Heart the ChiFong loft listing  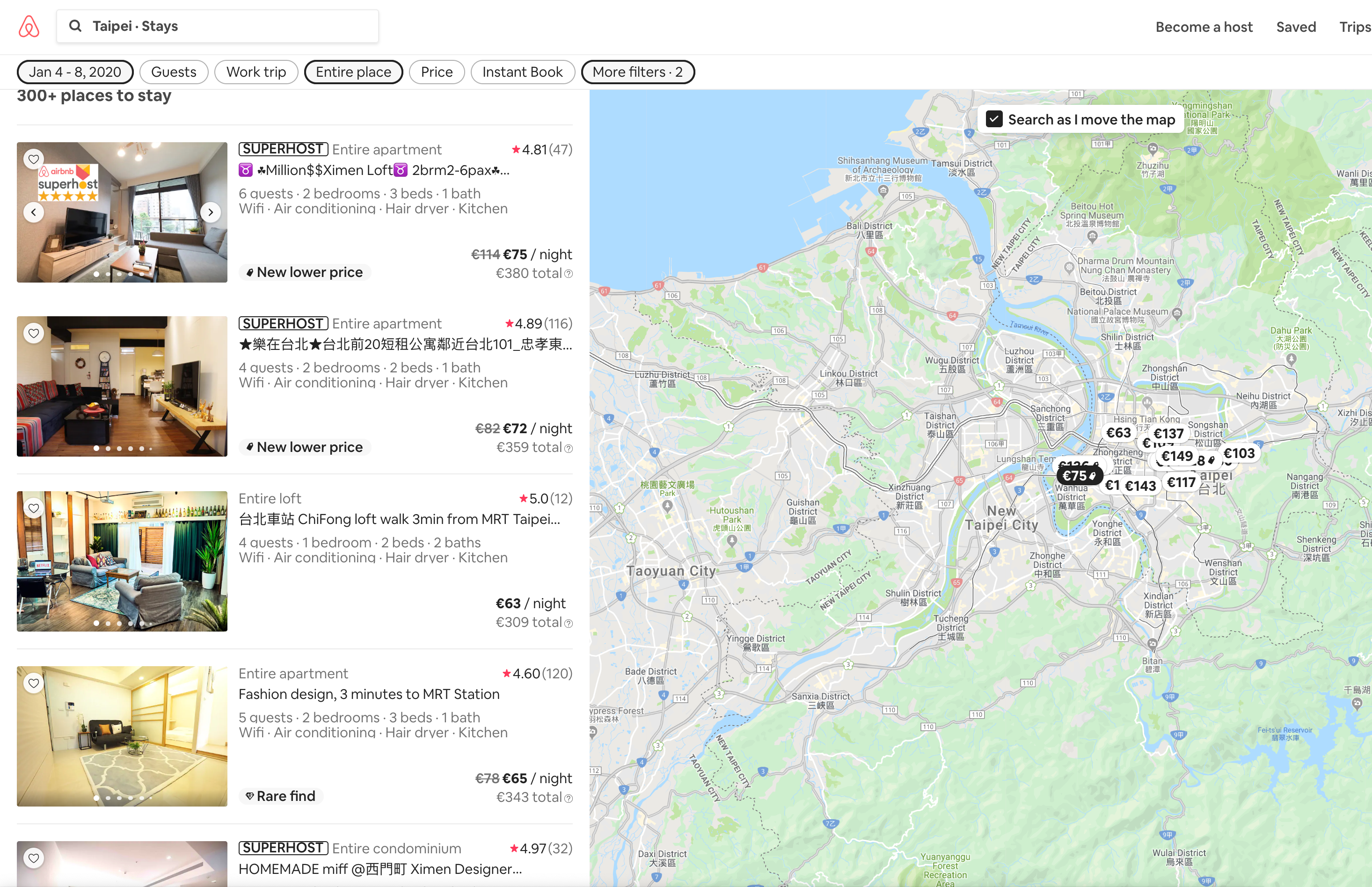[x=34, y=508]
